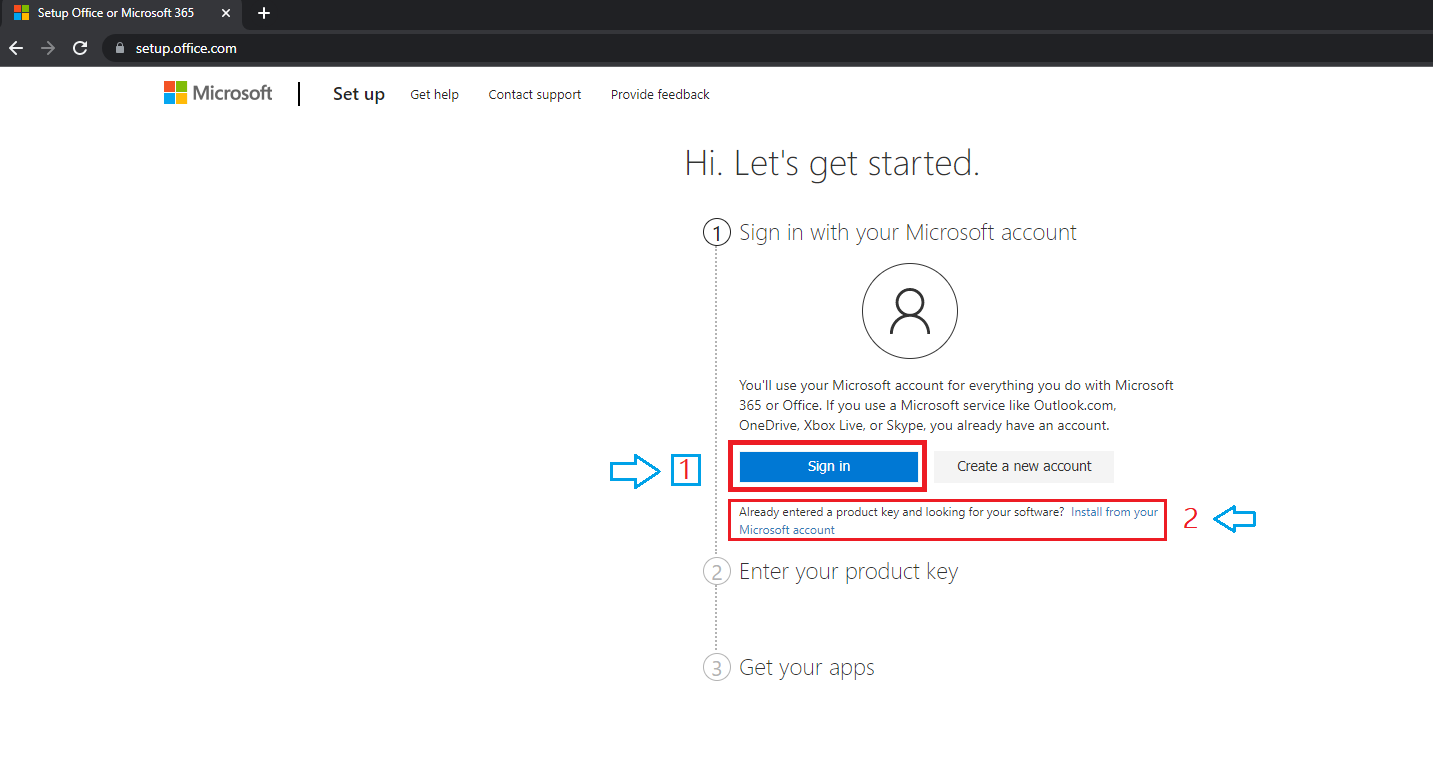
Task: Click the step 2 circle marker
Action: pos(716,572)
